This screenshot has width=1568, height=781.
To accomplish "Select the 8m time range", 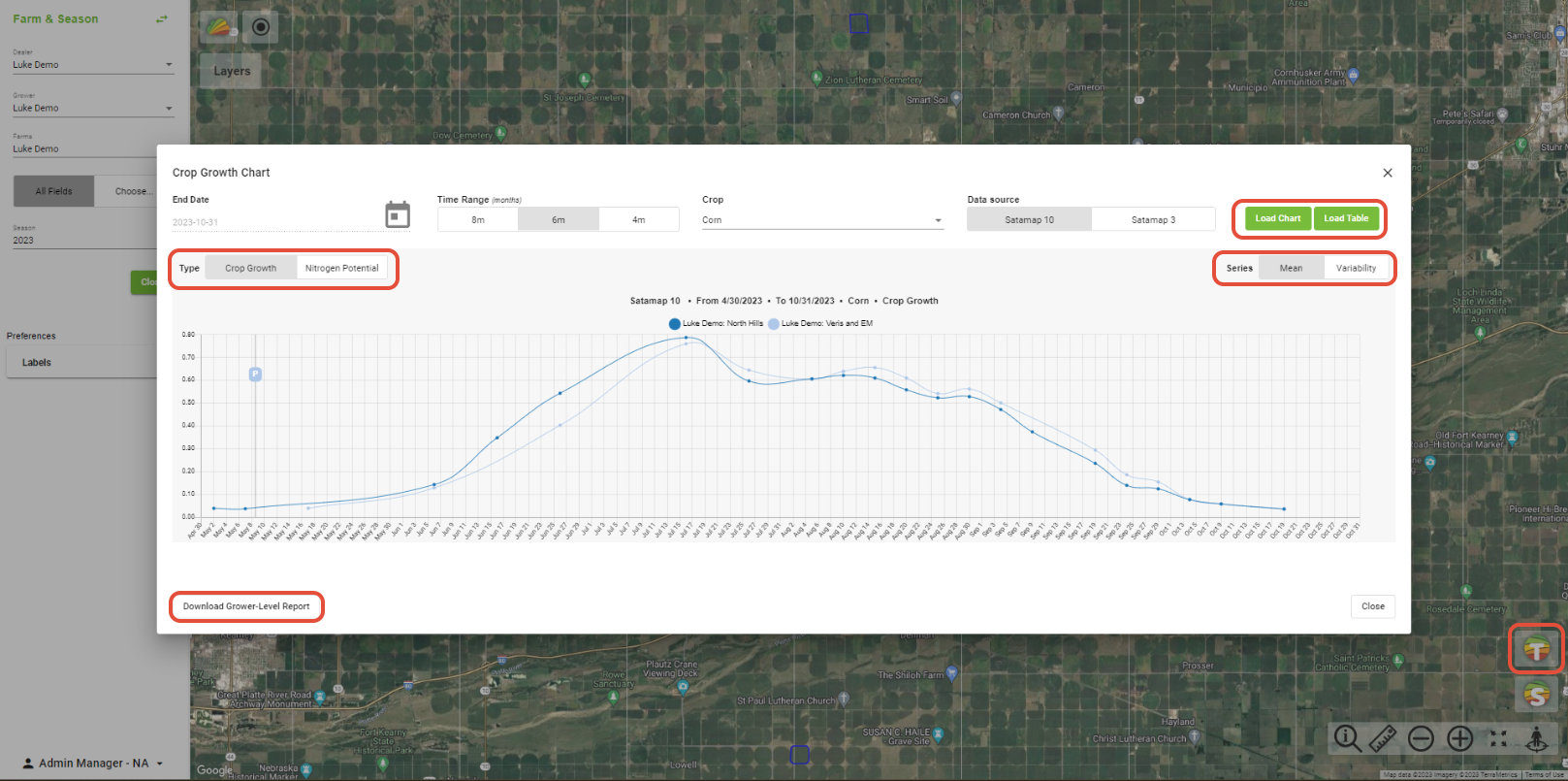I will 478,219.
